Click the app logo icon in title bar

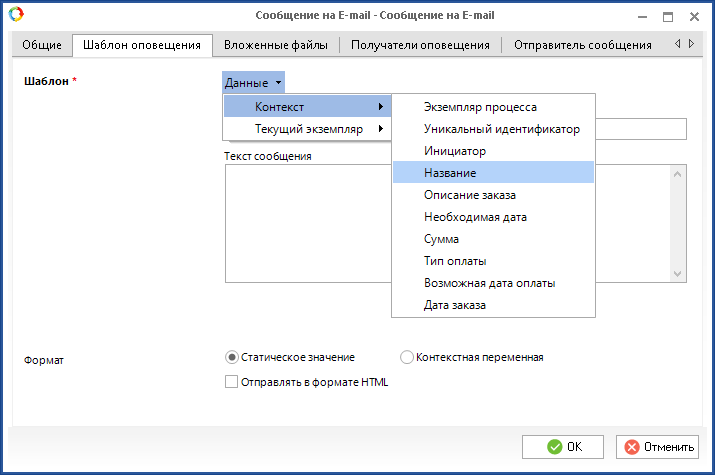15,15
